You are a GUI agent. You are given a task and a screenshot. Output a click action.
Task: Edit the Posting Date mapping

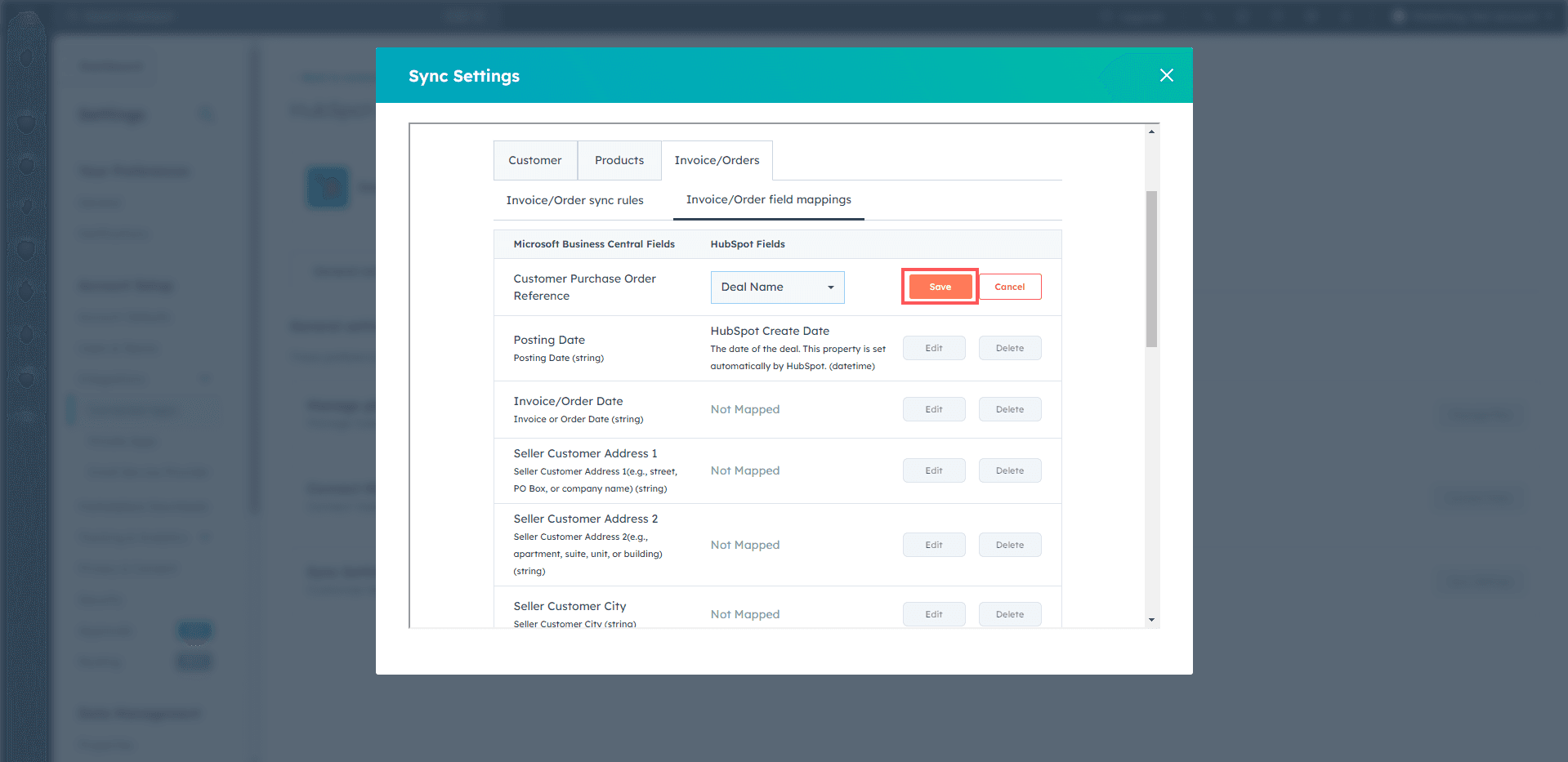coord(934,348)
